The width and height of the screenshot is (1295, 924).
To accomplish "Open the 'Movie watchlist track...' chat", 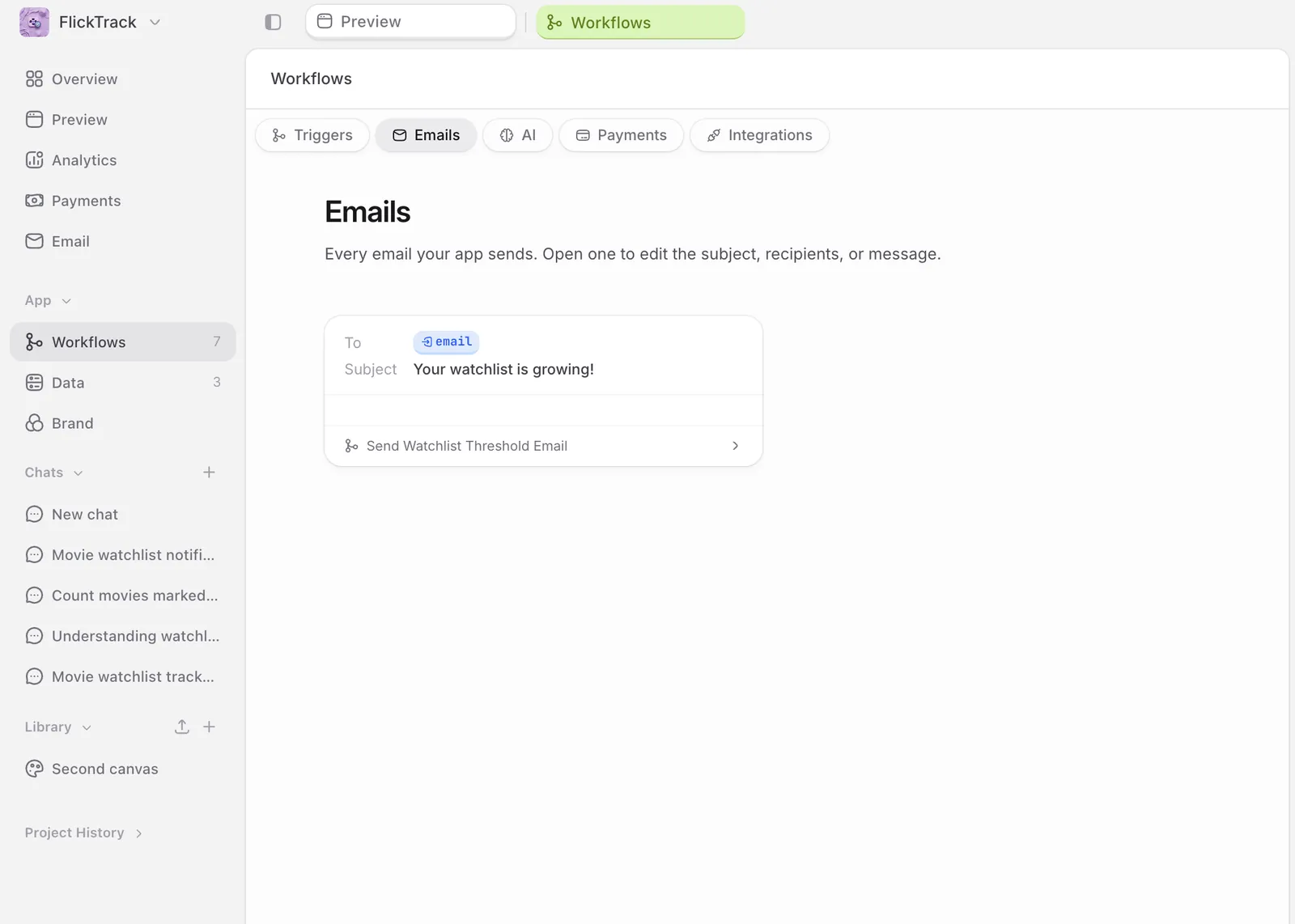I will pyautogui.click(x=122, y=676).
